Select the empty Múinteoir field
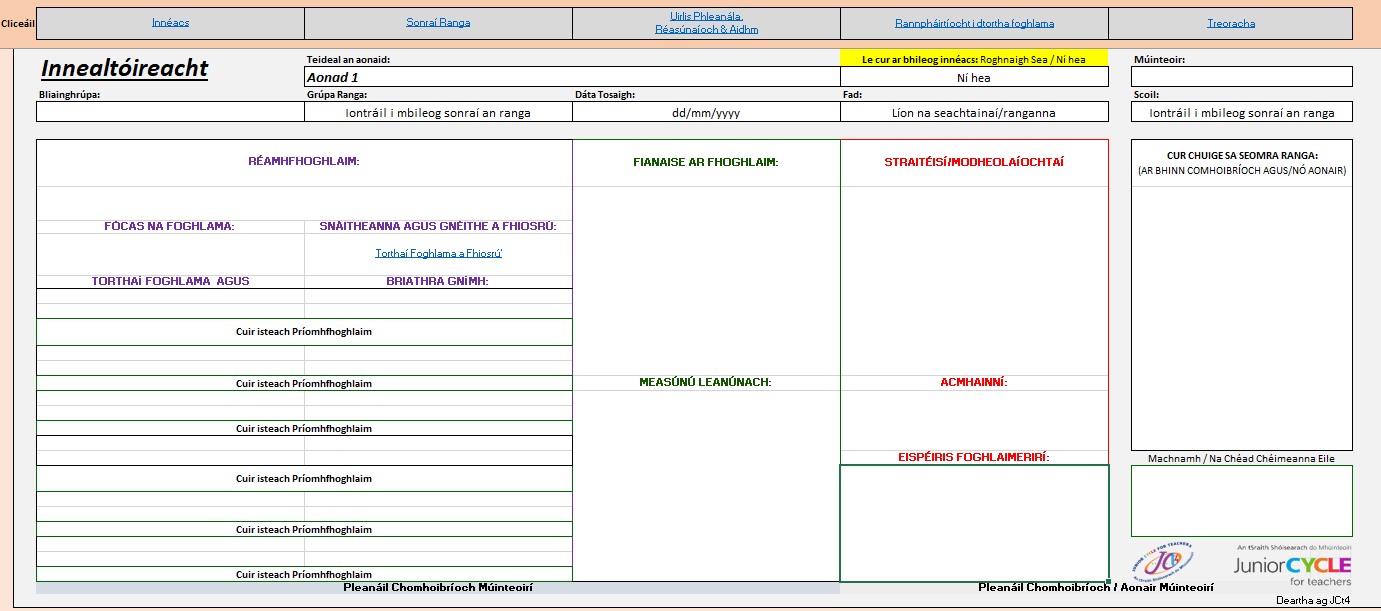This screenshot has width=1381, height=611. [x=1242, y=77]
